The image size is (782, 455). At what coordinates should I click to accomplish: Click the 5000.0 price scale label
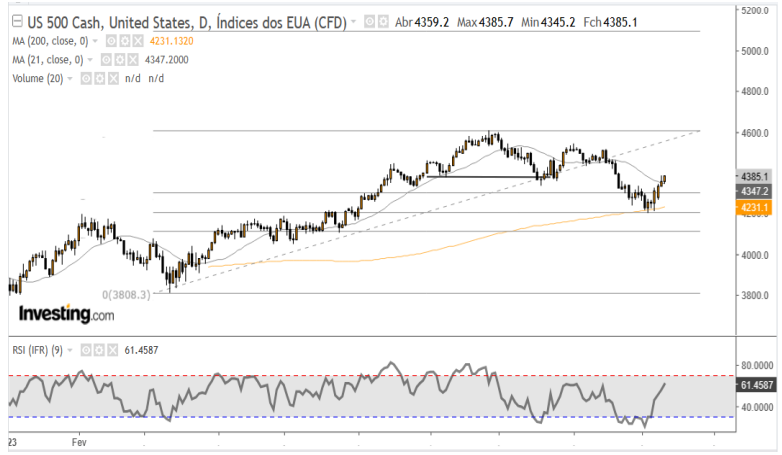754,51
